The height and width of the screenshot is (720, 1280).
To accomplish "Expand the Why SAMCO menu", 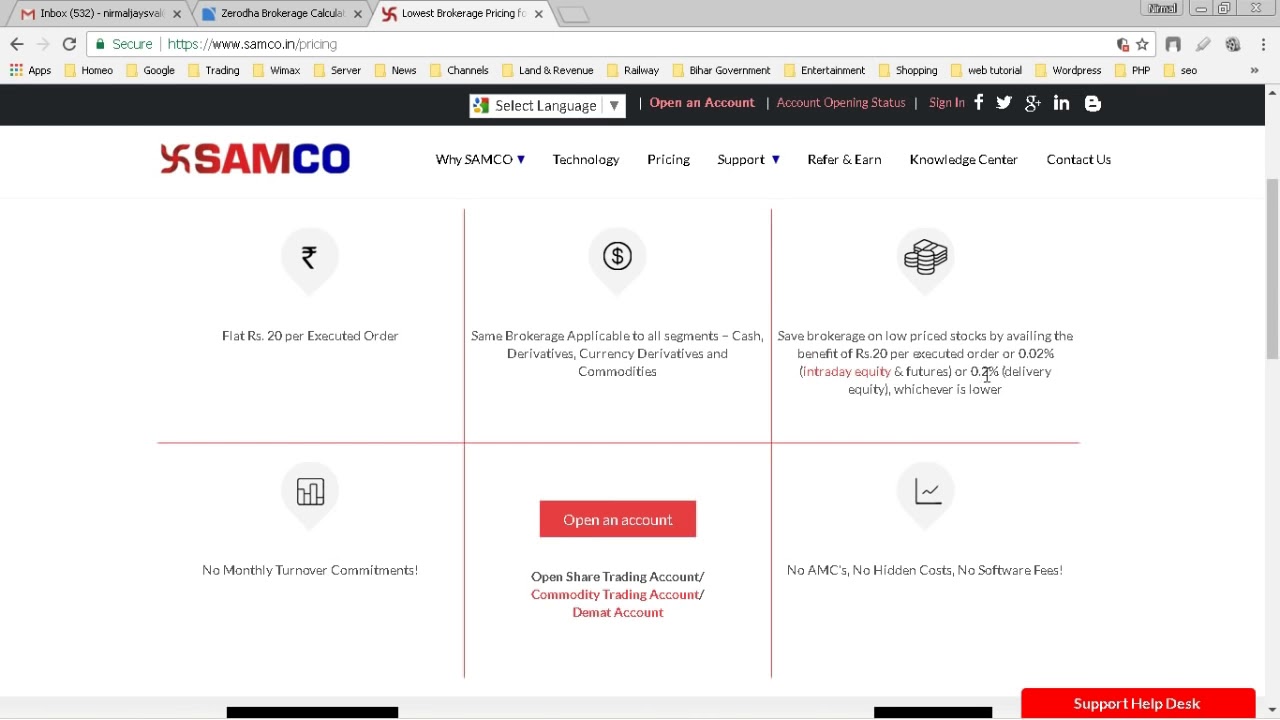I will (x=480, y=159).
